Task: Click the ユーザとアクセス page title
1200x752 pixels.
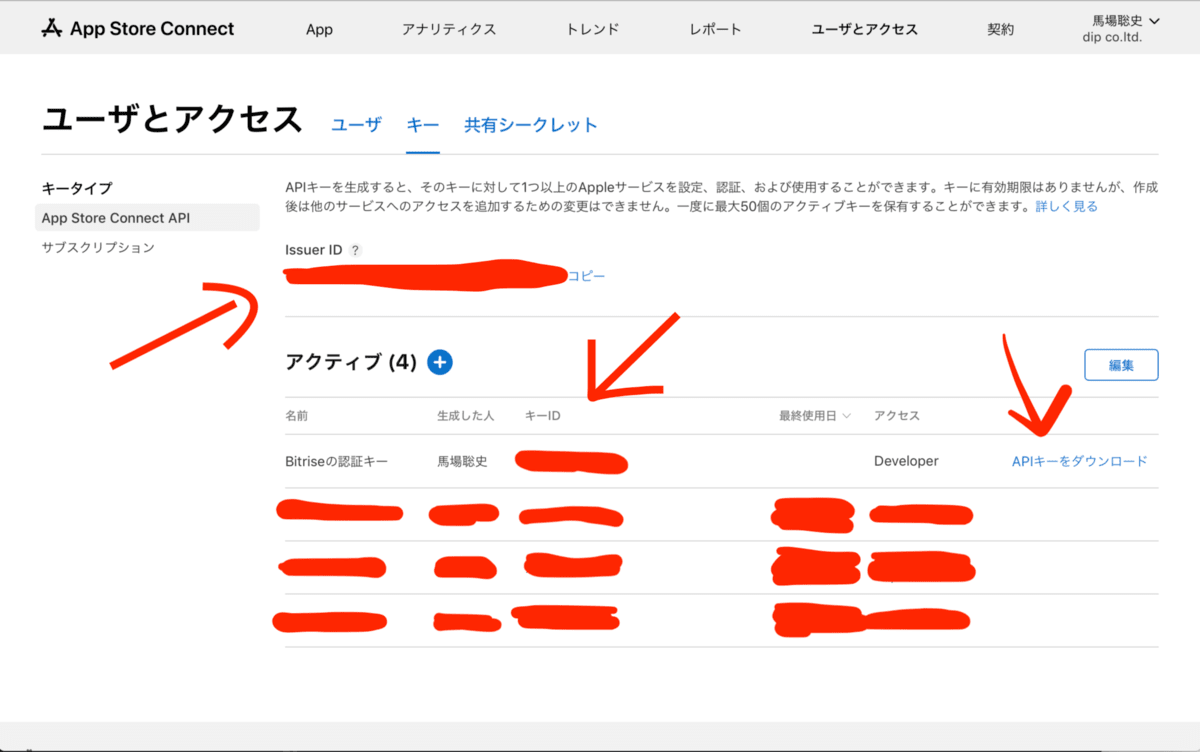Action: coord(172,119)
